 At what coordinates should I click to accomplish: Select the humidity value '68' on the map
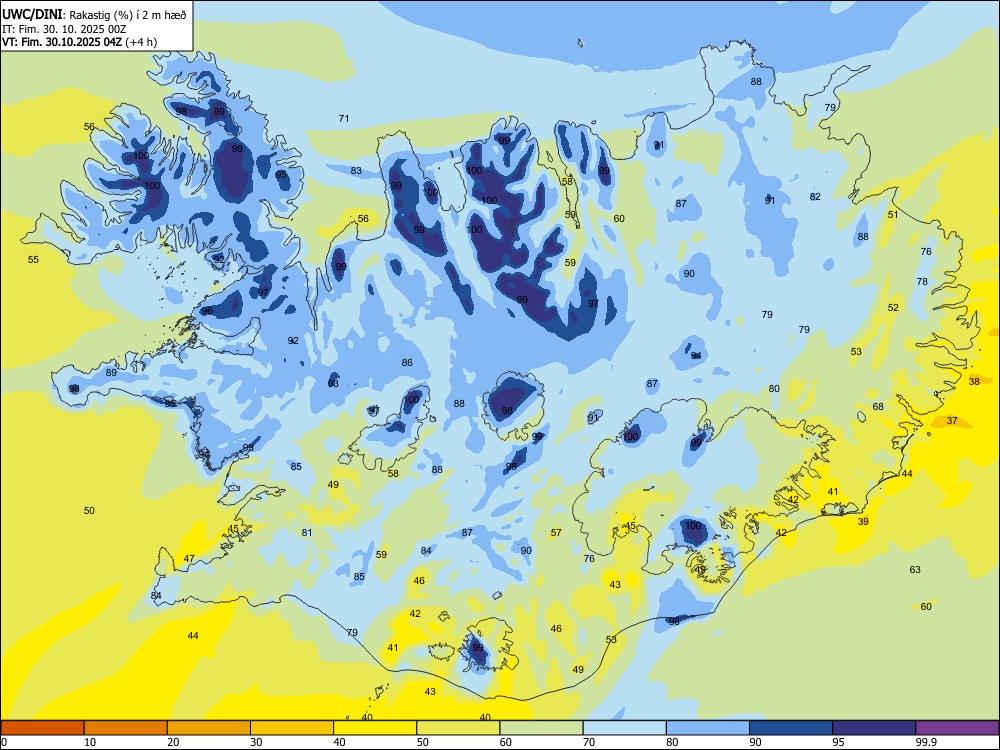(878, 406)
